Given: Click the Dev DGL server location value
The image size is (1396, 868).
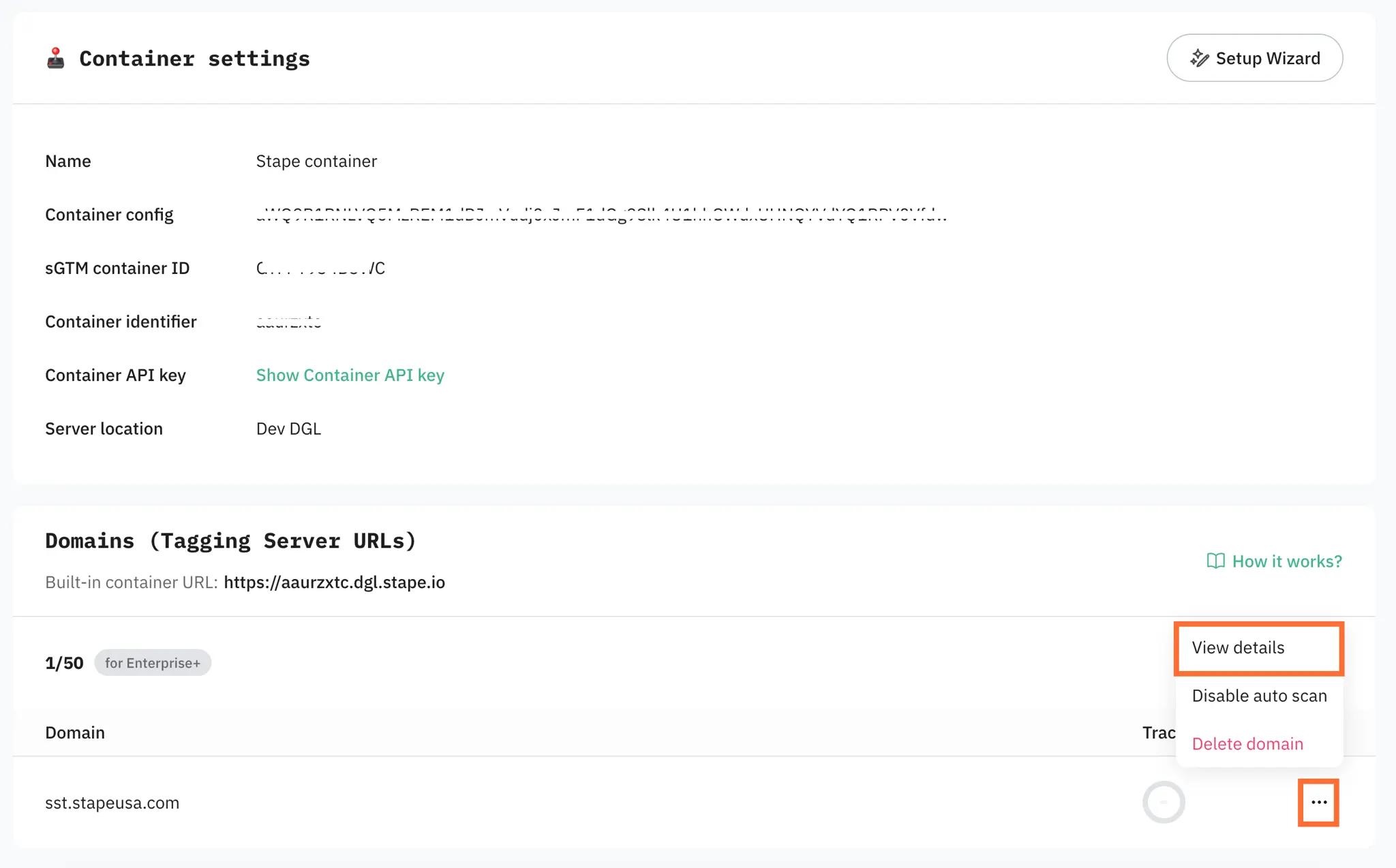Looking at the screenshot, I should (x=288, y=429).
